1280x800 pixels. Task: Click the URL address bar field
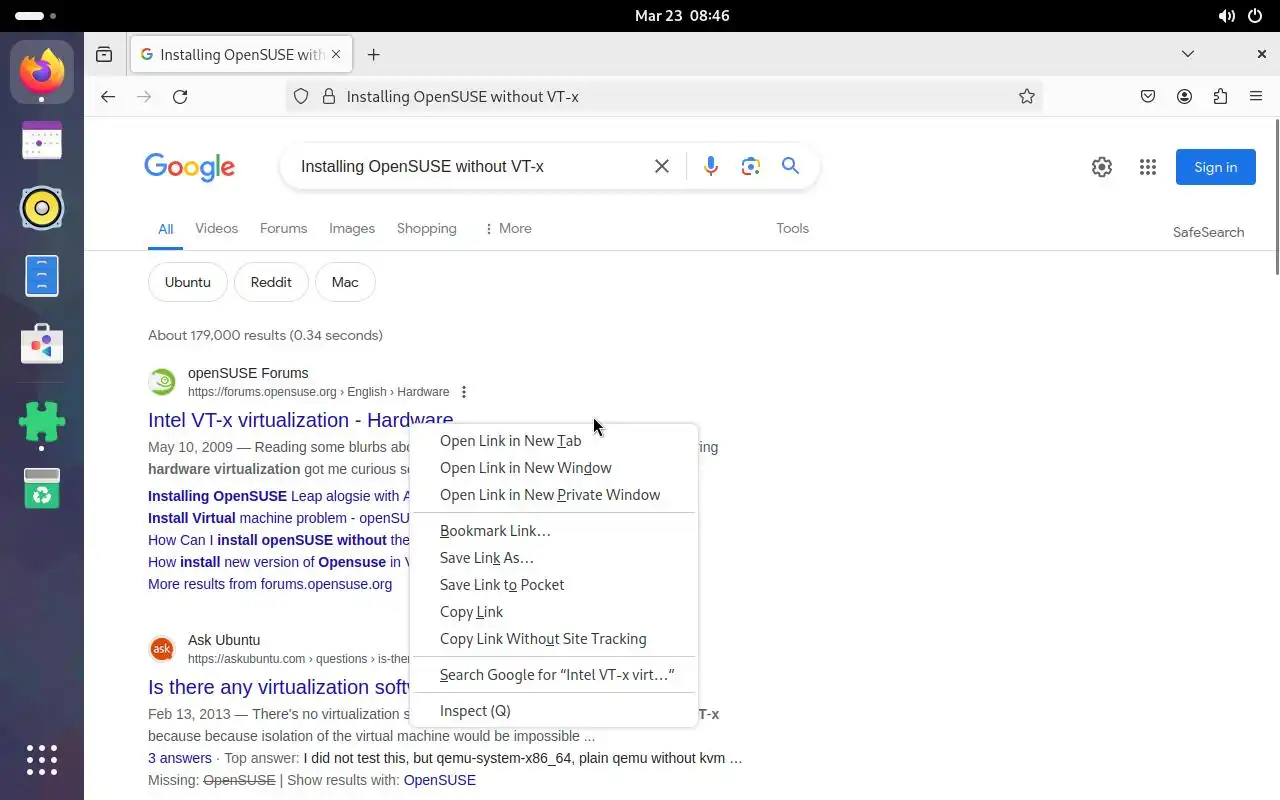[664, 97]
